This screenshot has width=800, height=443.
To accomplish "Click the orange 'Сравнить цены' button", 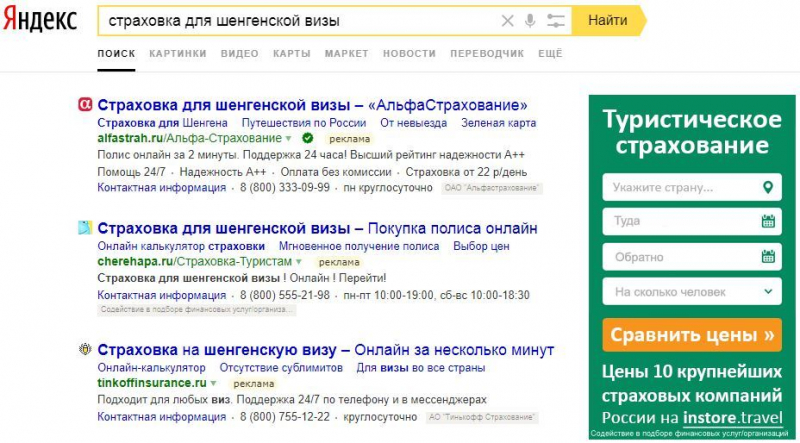I will click(692, 335).
